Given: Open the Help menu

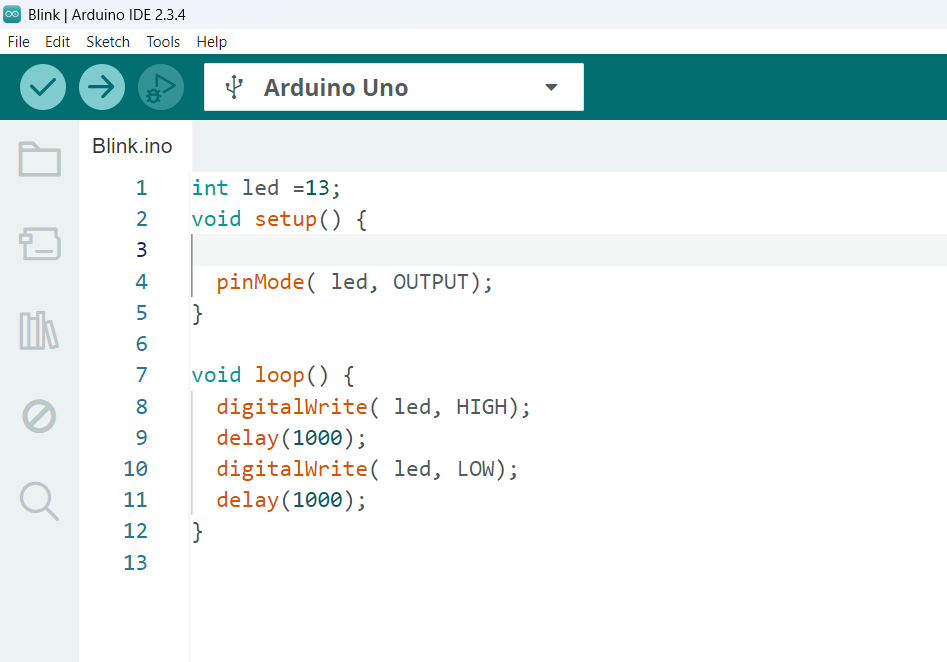Looking at the screenshot, I should [211, 42].
